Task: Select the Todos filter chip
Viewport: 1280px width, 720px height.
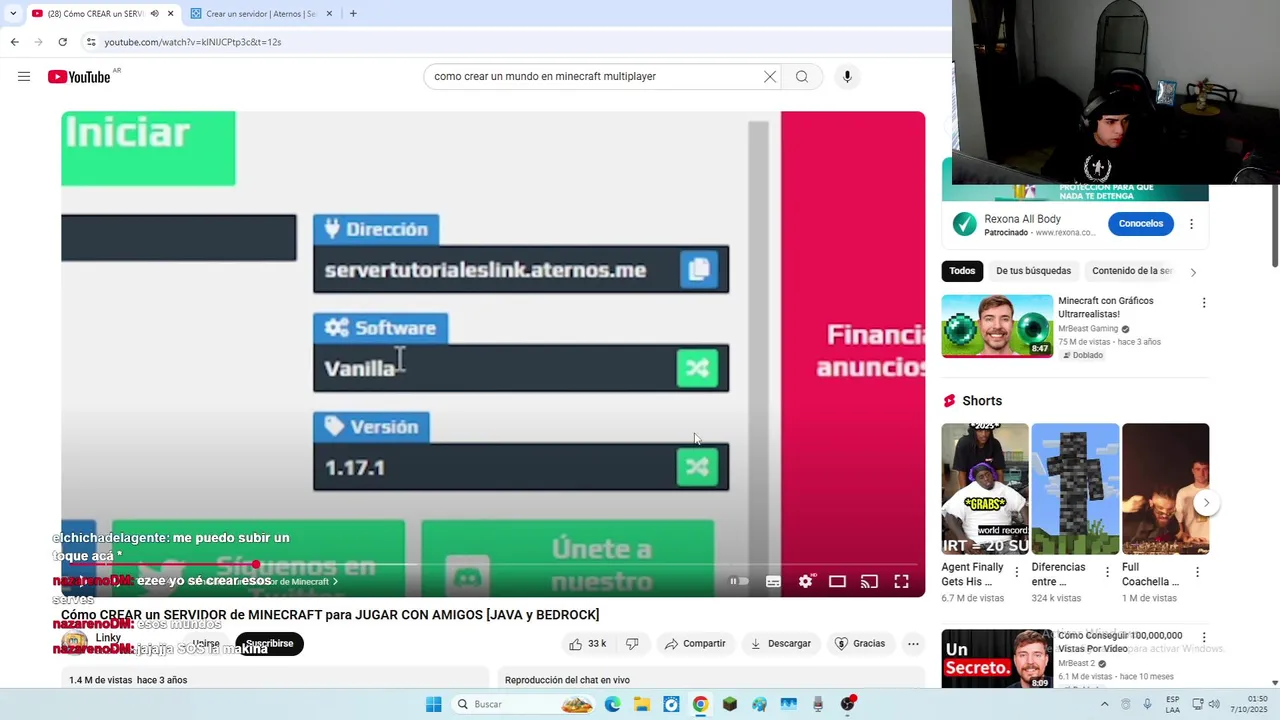Action: coord(962,271)
